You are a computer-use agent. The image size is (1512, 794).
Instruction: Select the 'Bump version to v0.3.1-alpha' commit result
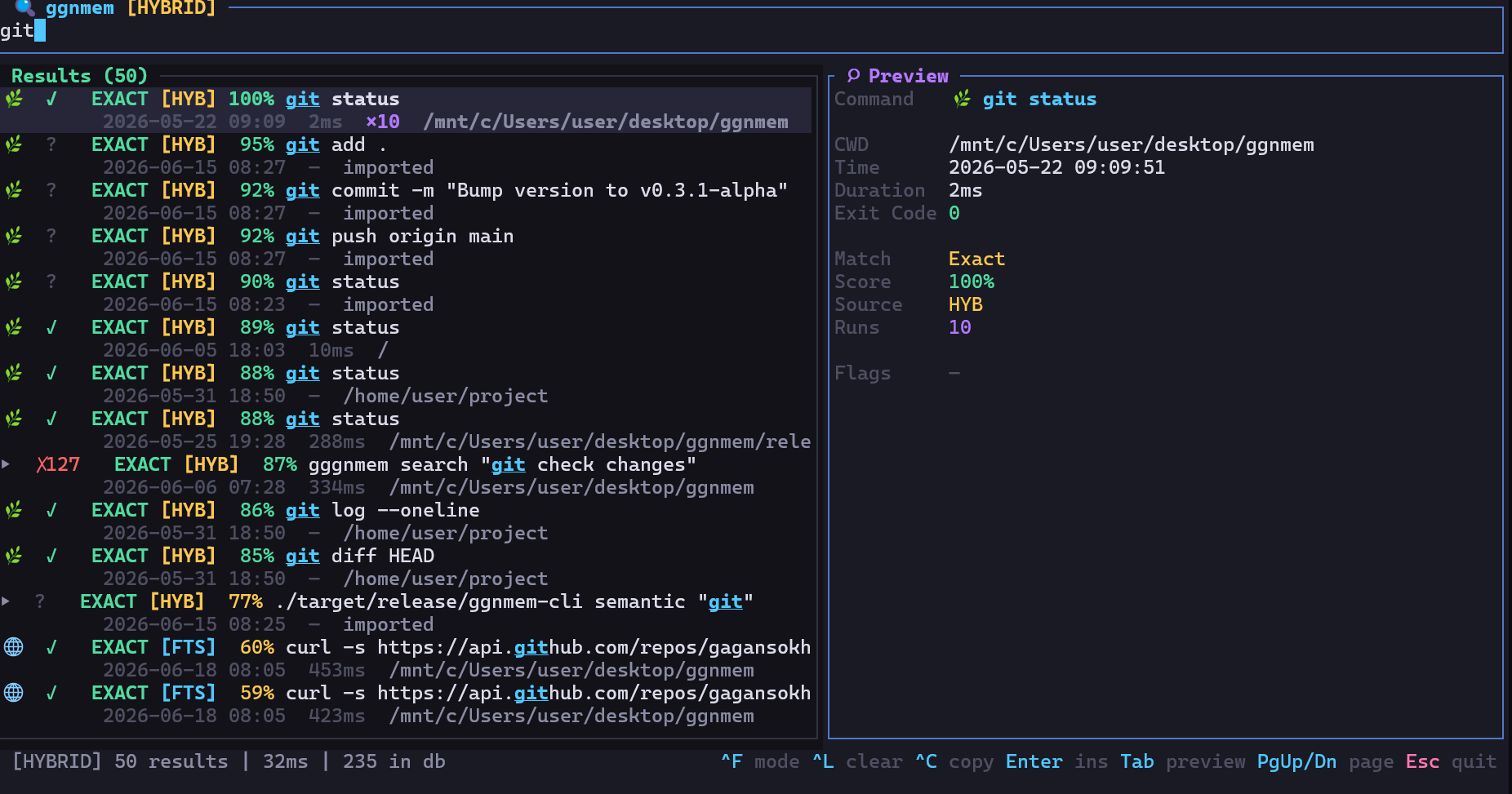[x=406, y=202]
